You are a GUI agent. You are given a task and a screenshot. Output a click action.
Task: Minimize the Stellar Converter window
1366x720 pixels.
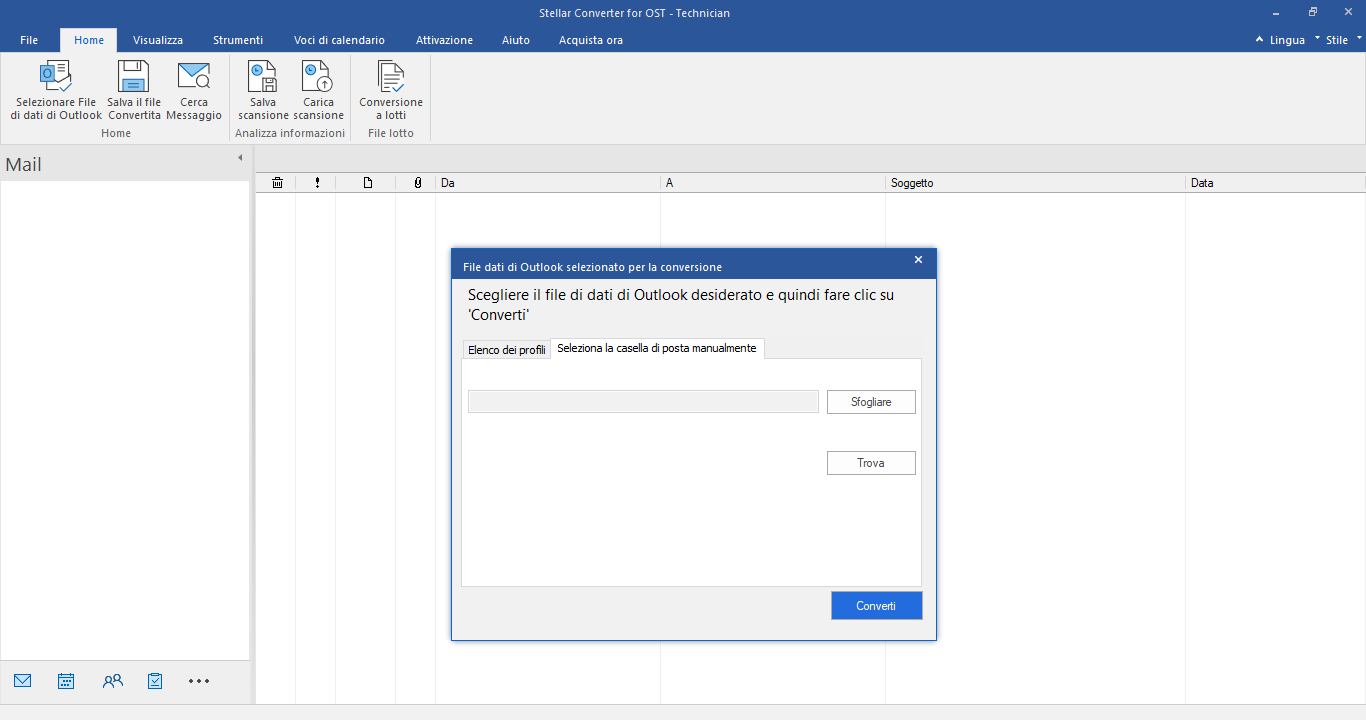pyautogui.click(x=1277, y=12)
